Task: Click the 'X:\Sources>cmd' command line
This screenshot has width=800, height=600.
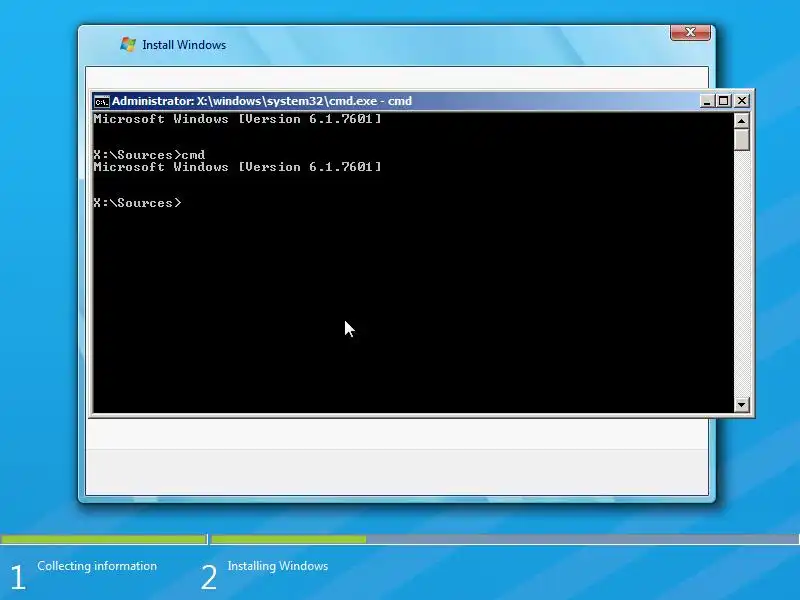Action: click(x=149, y=155)
